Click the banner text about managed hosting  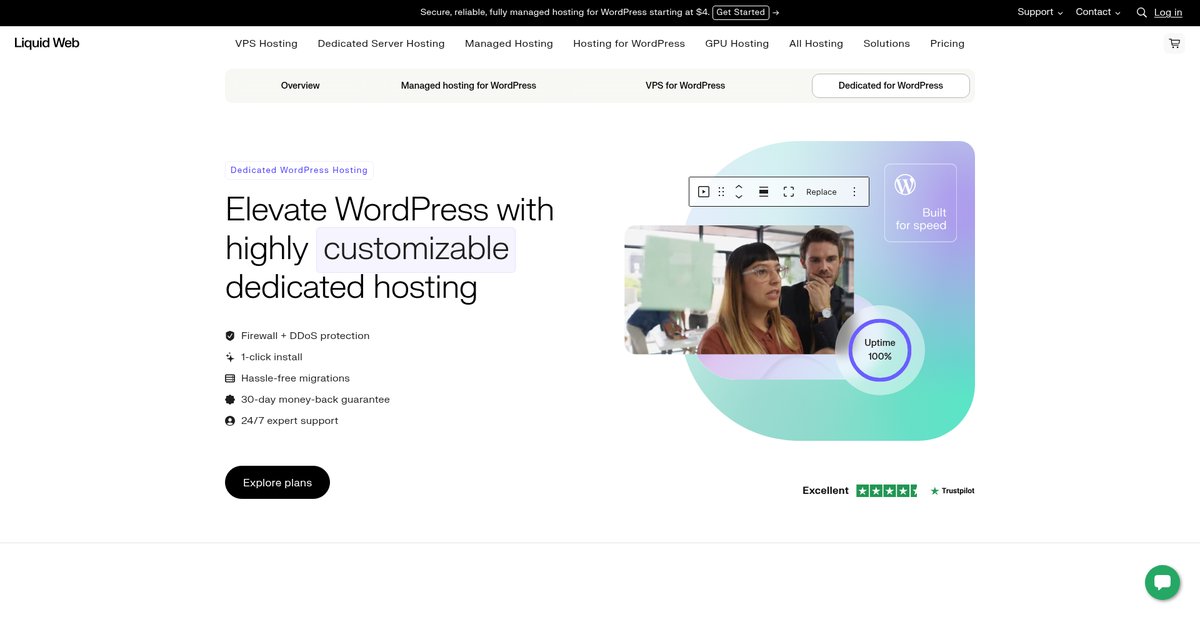tap(564, 13)
